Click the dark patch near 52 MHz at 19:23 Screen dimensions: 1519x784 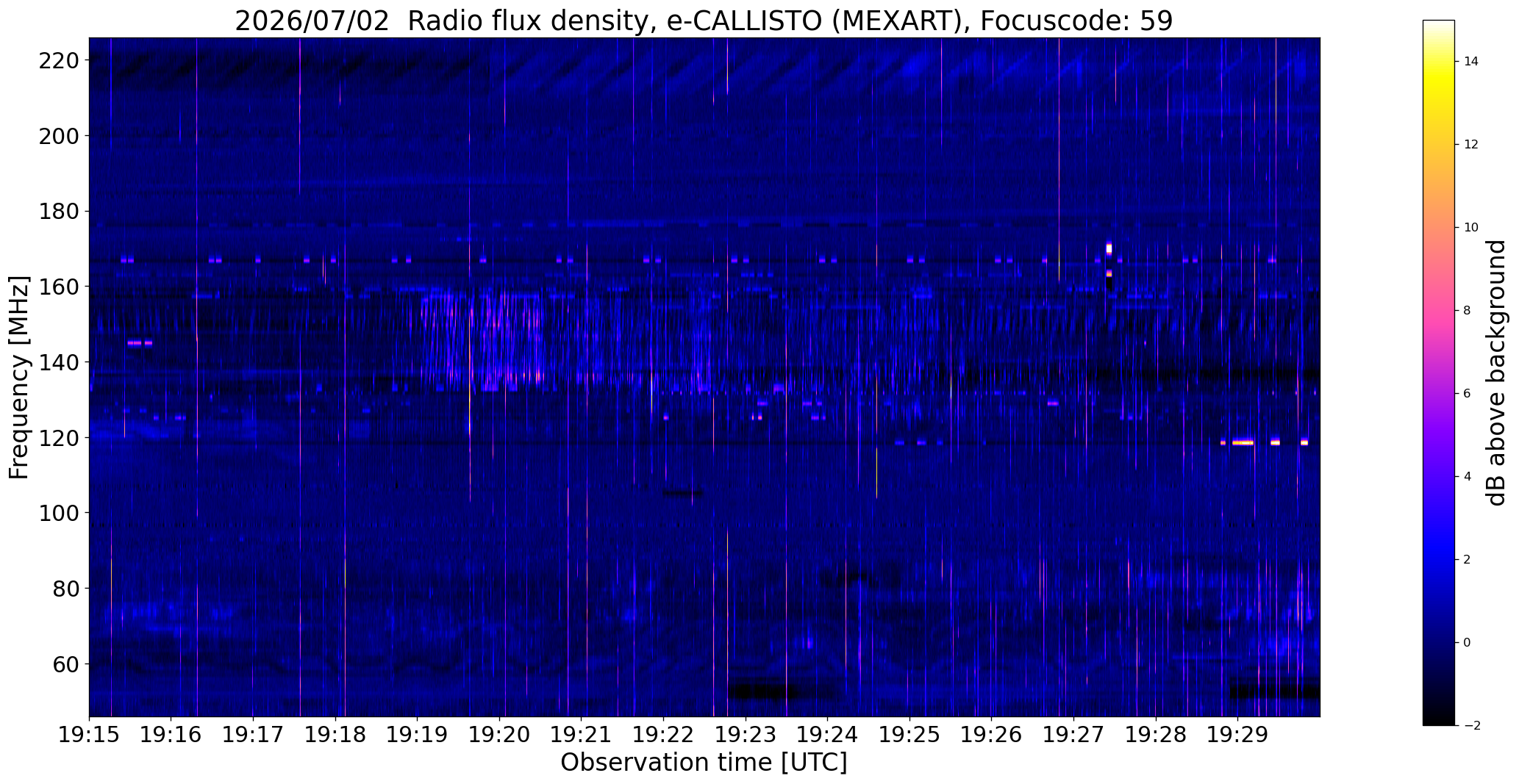762,691
